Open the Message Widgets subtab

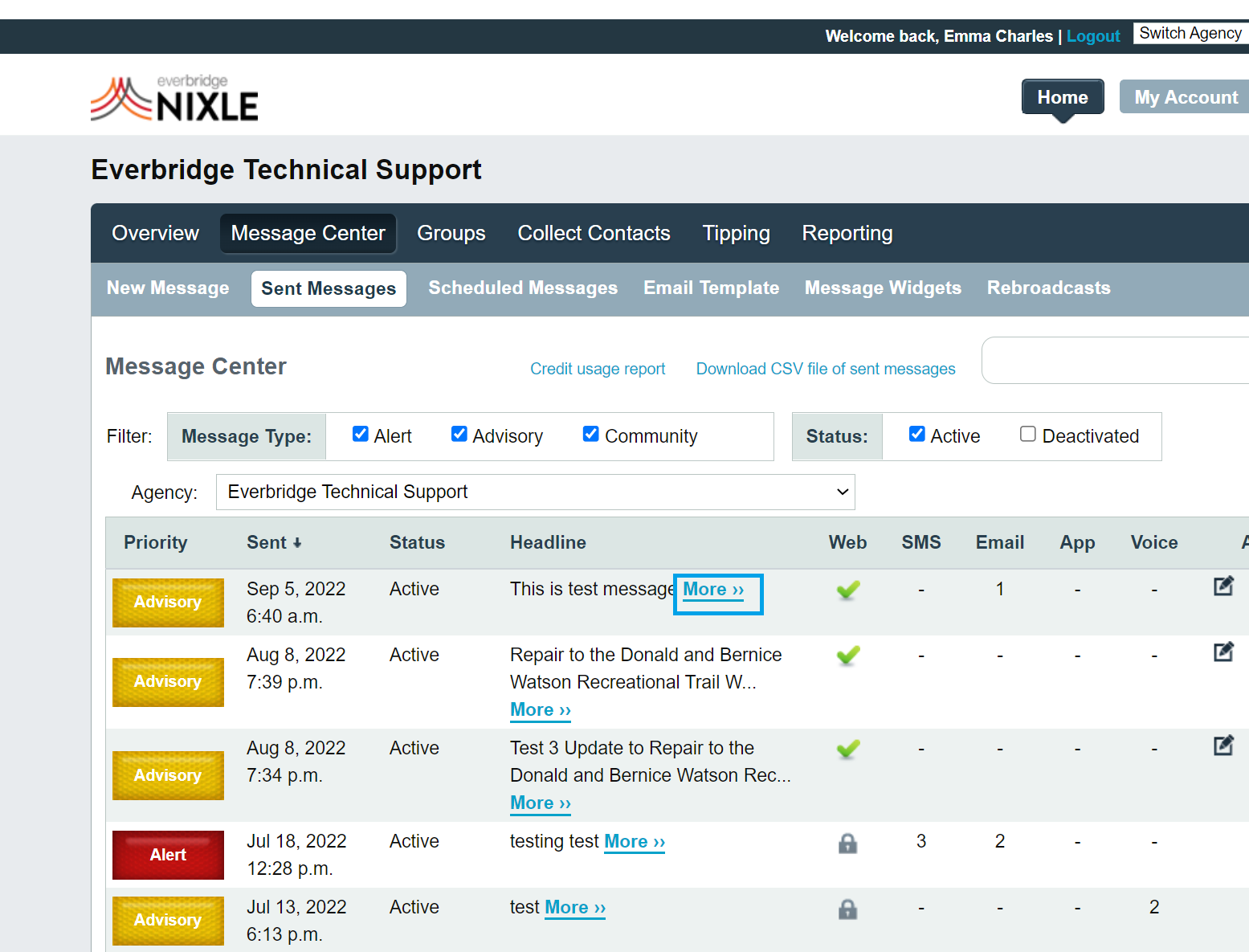click(x=883, y=288)
